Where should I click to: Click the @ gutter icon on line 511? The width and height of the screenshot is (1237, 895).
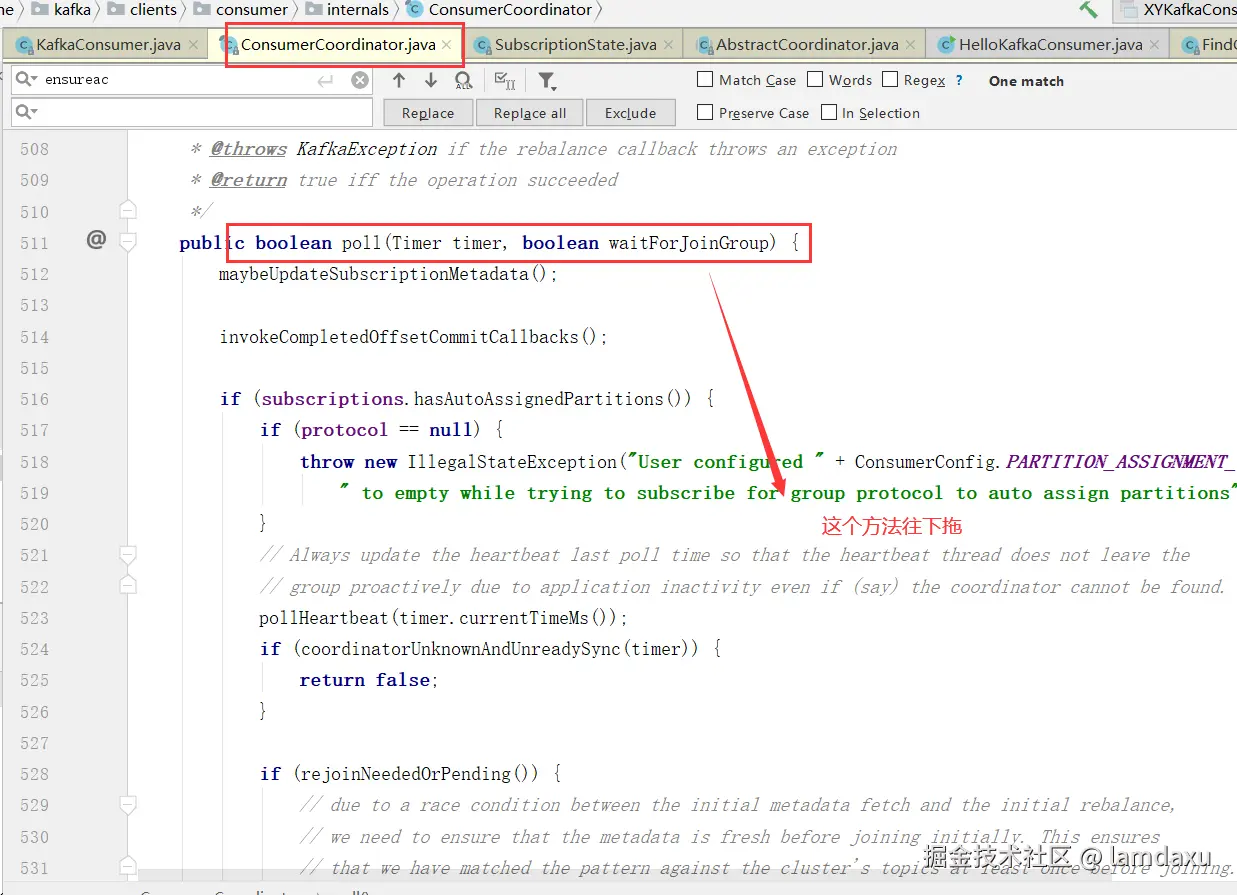click(96, 239)
